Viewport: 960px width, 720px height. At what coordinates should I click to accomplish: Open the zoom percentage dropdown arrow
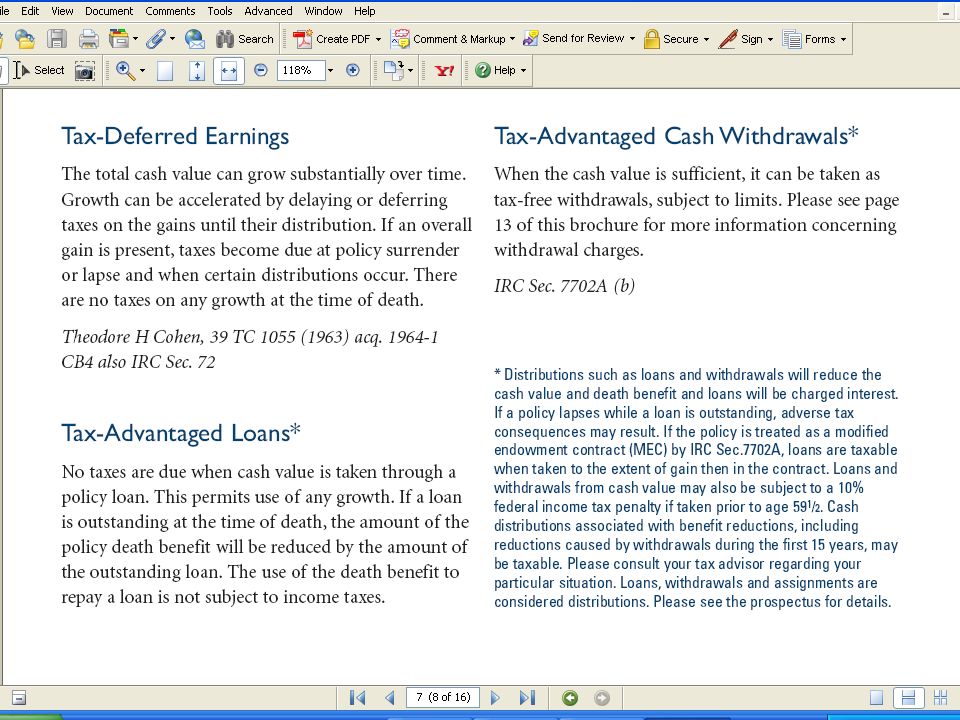pos(331,70)
